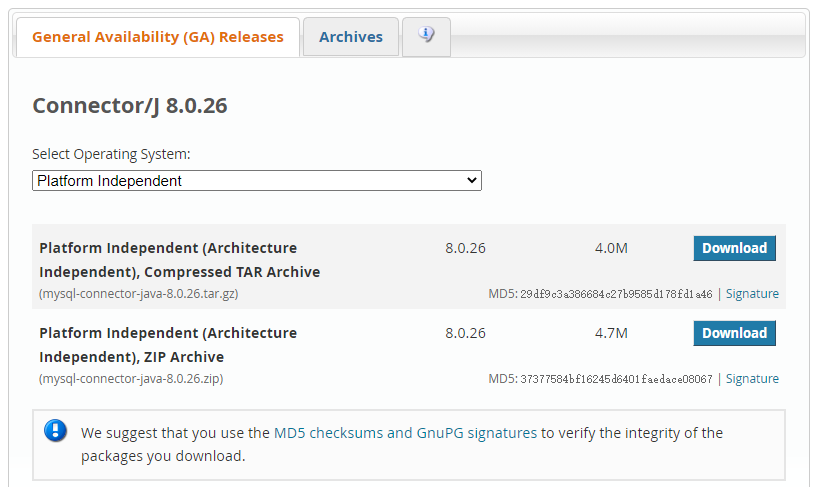Screen dimensions: 836x487
Task: Click the Select Operating System label
Action: pos(111,154)
